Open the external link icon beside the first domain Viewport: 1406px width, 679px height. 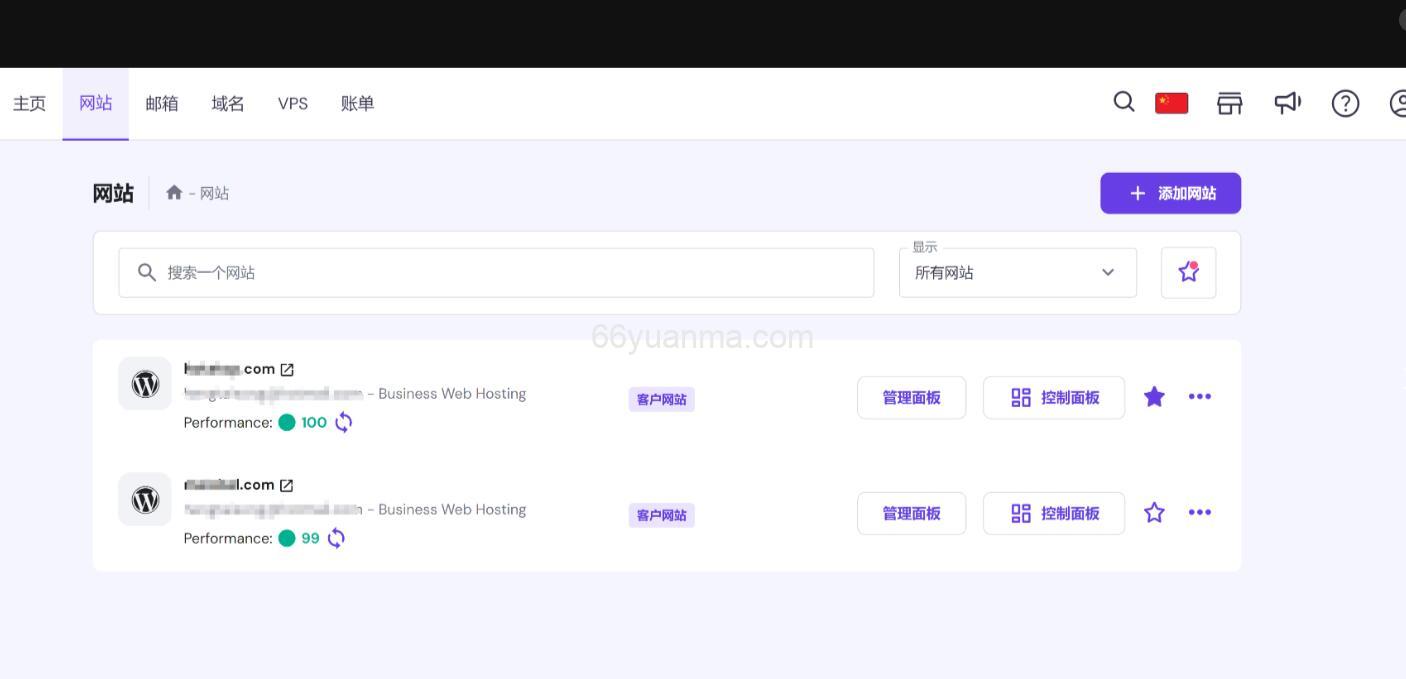(x=288, y=368)
